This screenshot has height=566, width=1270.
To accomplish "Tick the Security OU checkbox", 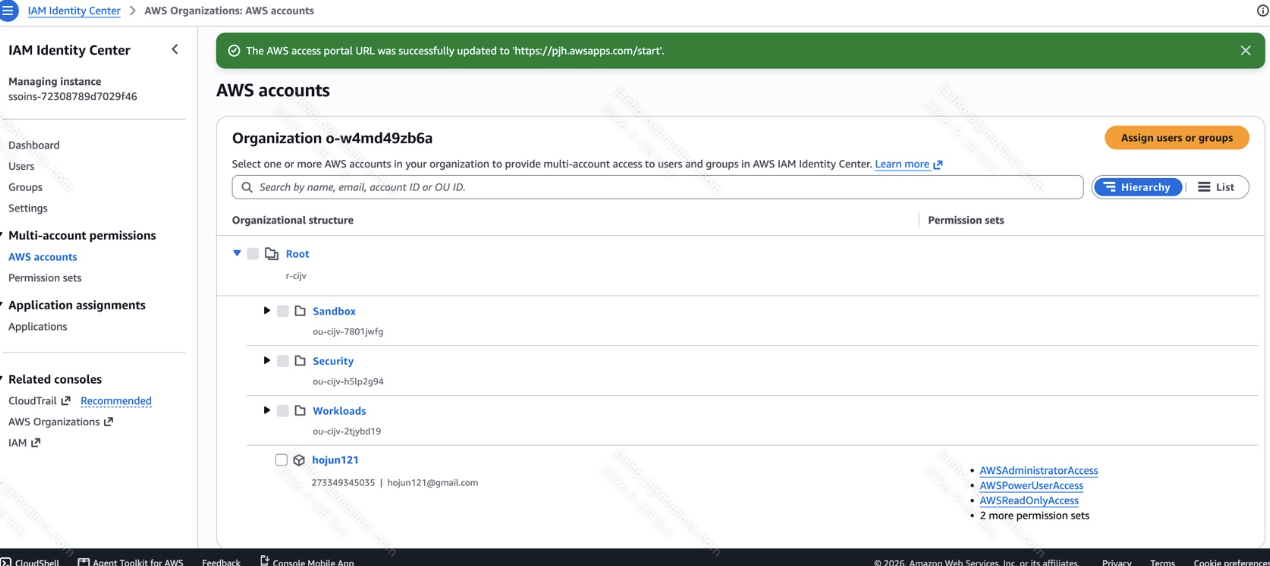I will (283, 361).
